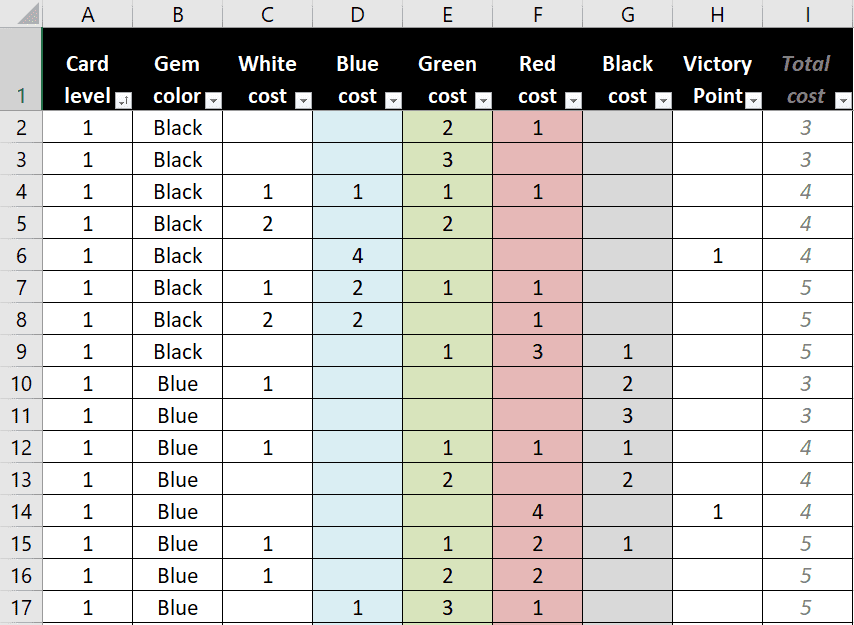Viewport: 854px width, 625px height.
Task: Select the Blue cost cell containing 4
Action: [357, 256]
